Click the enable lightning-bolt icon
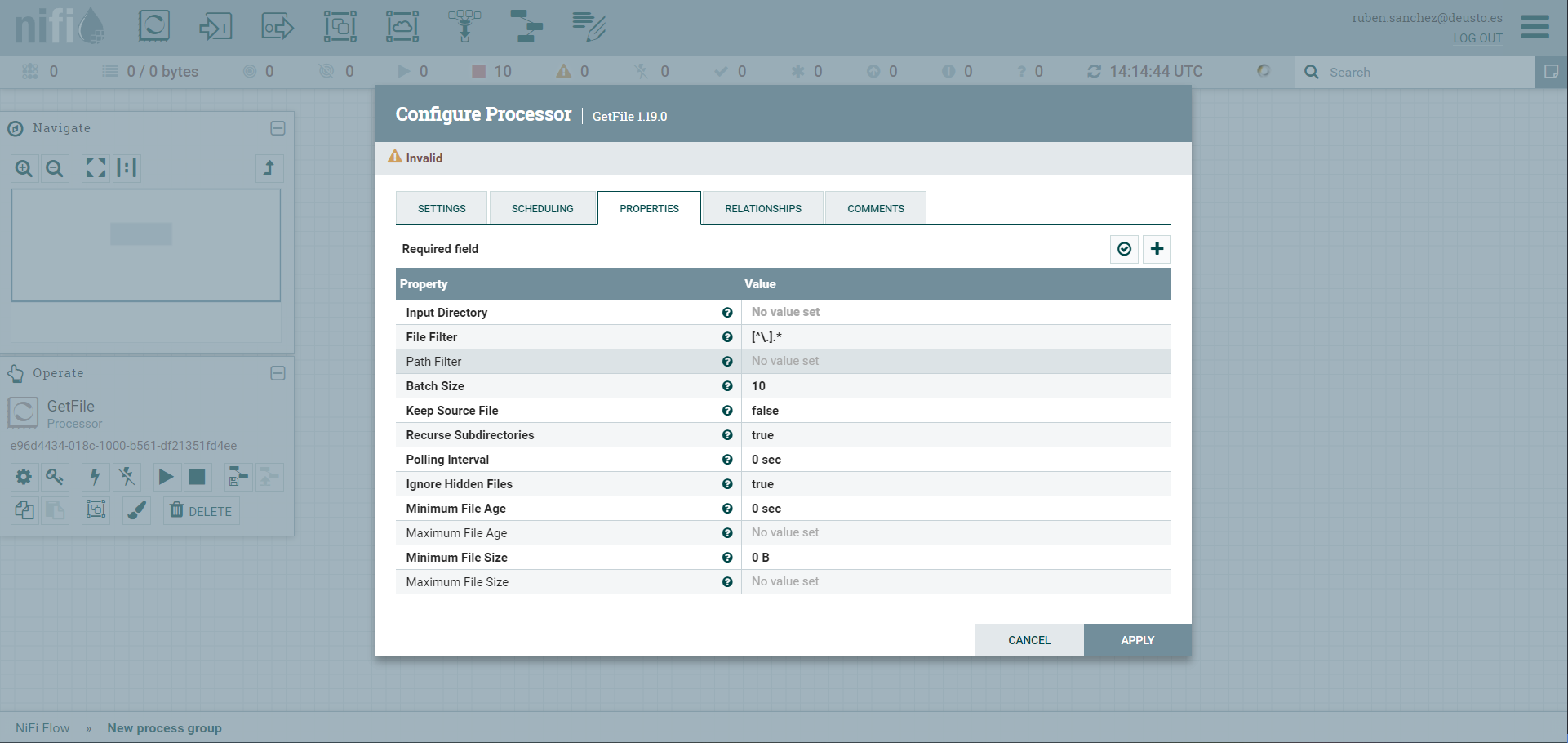1568x743 pixels. pyautogui.click(x=96, y=477)
